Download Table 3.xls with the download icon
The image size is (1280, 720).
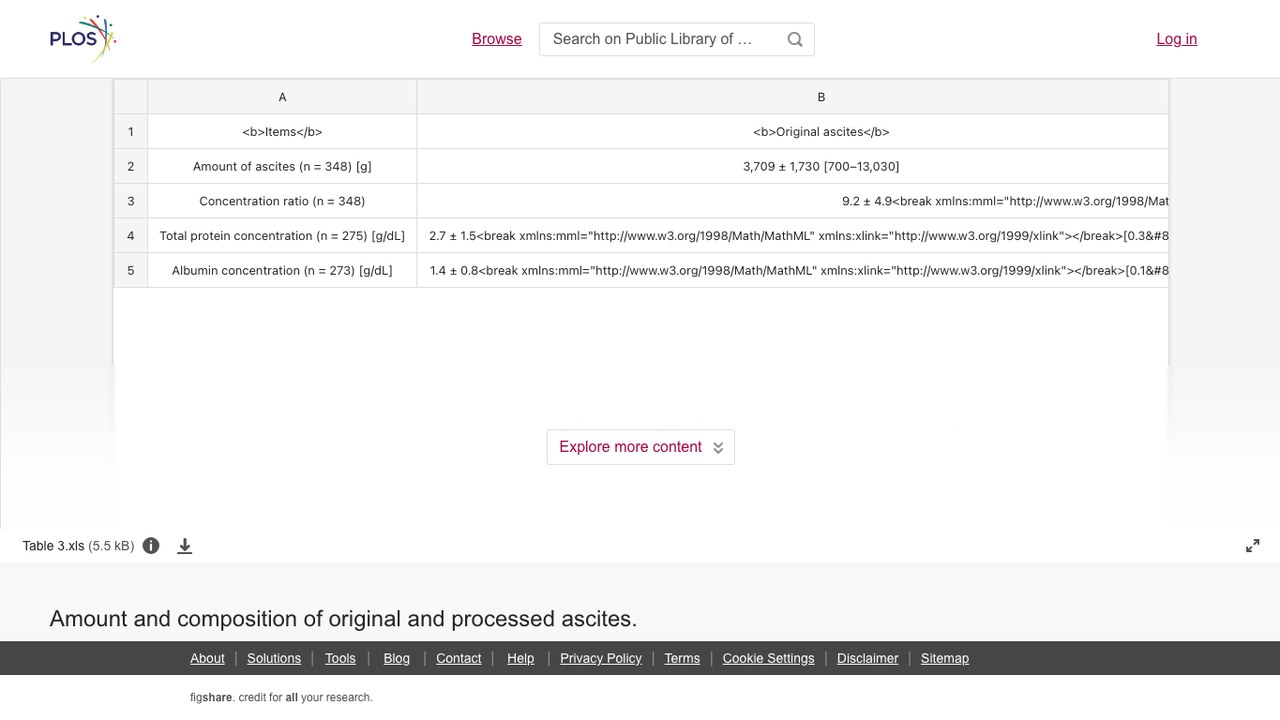coord(185,546)
